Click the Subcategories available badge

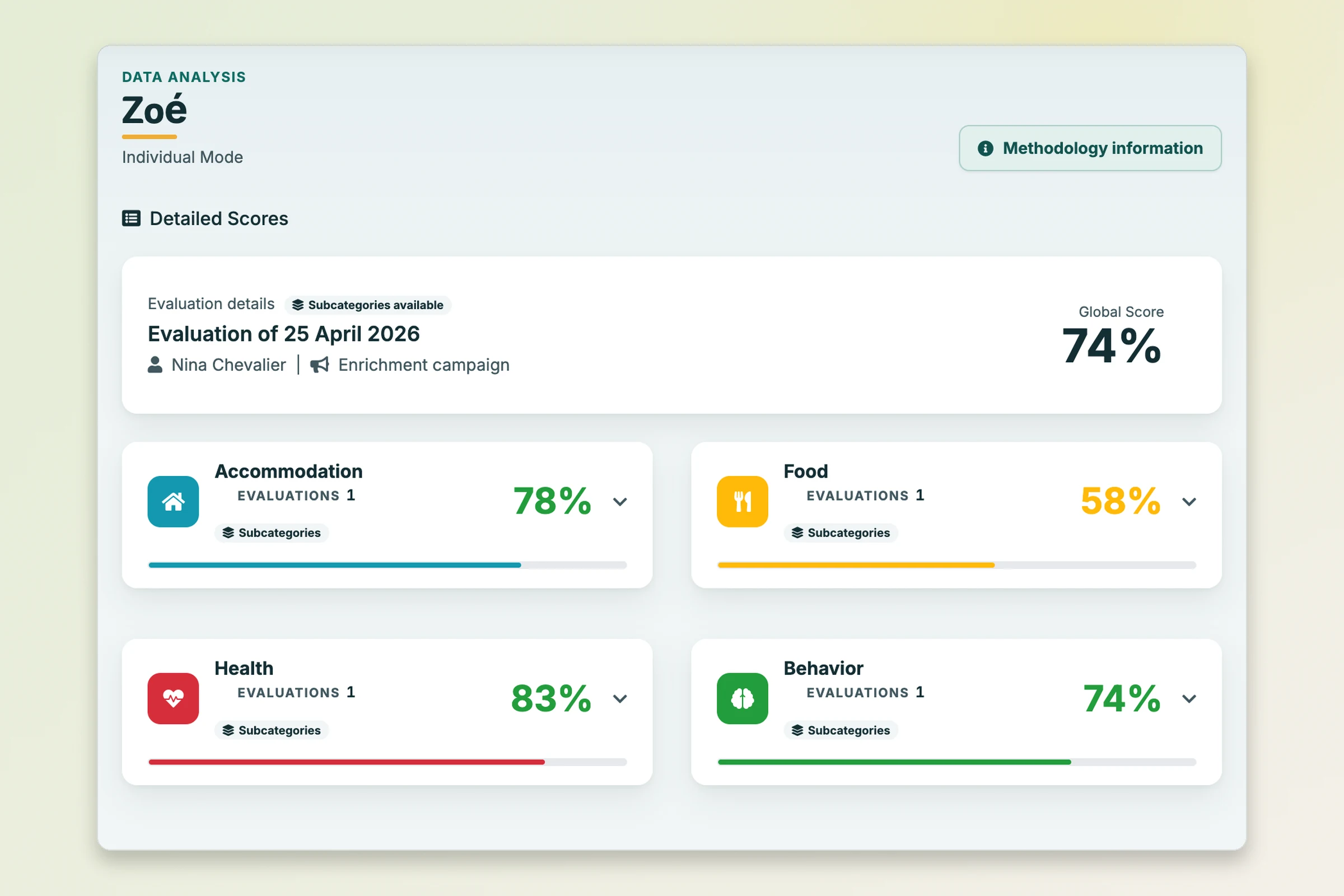tap(368, 305)
